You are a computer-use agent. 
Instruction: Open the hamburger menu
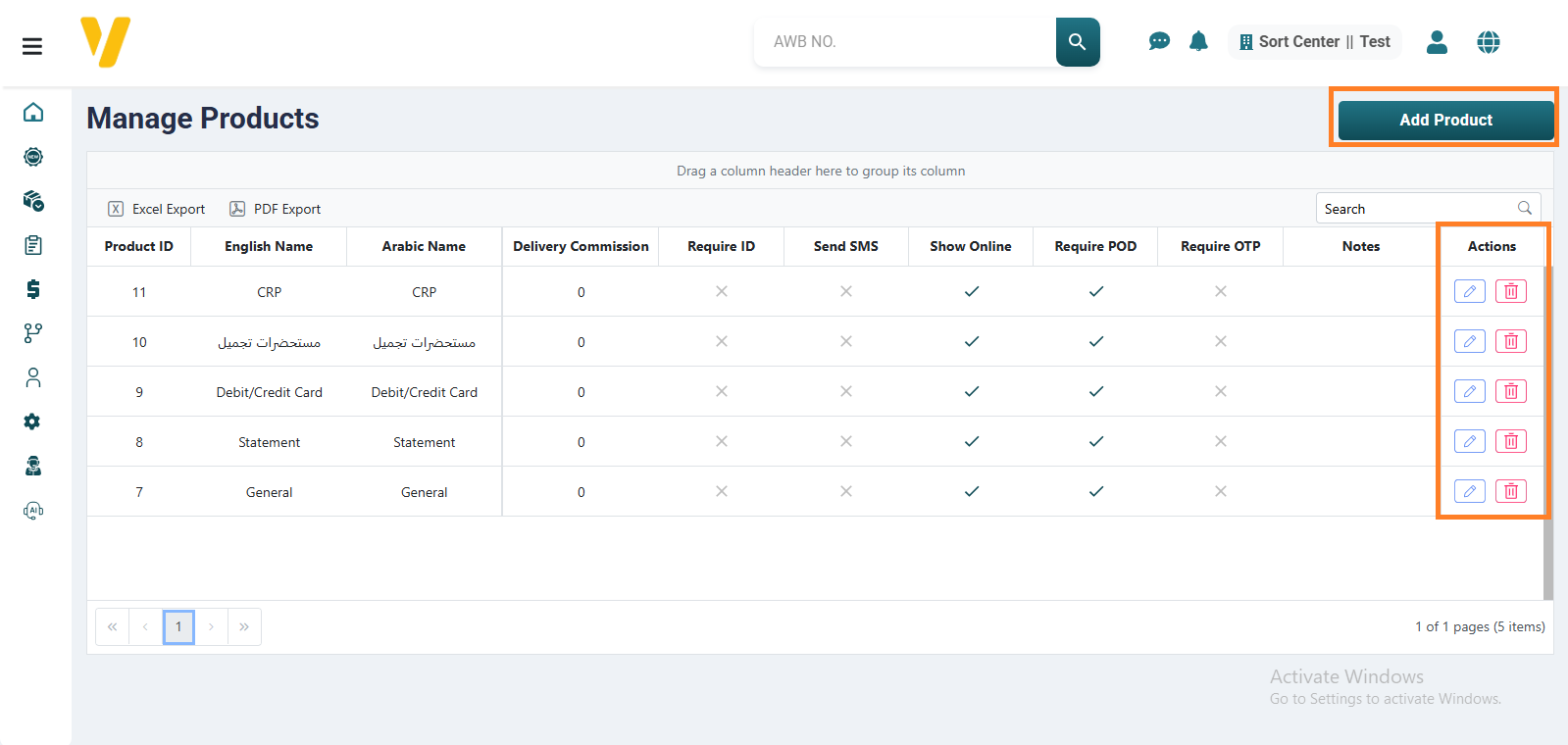pos(32,46)
